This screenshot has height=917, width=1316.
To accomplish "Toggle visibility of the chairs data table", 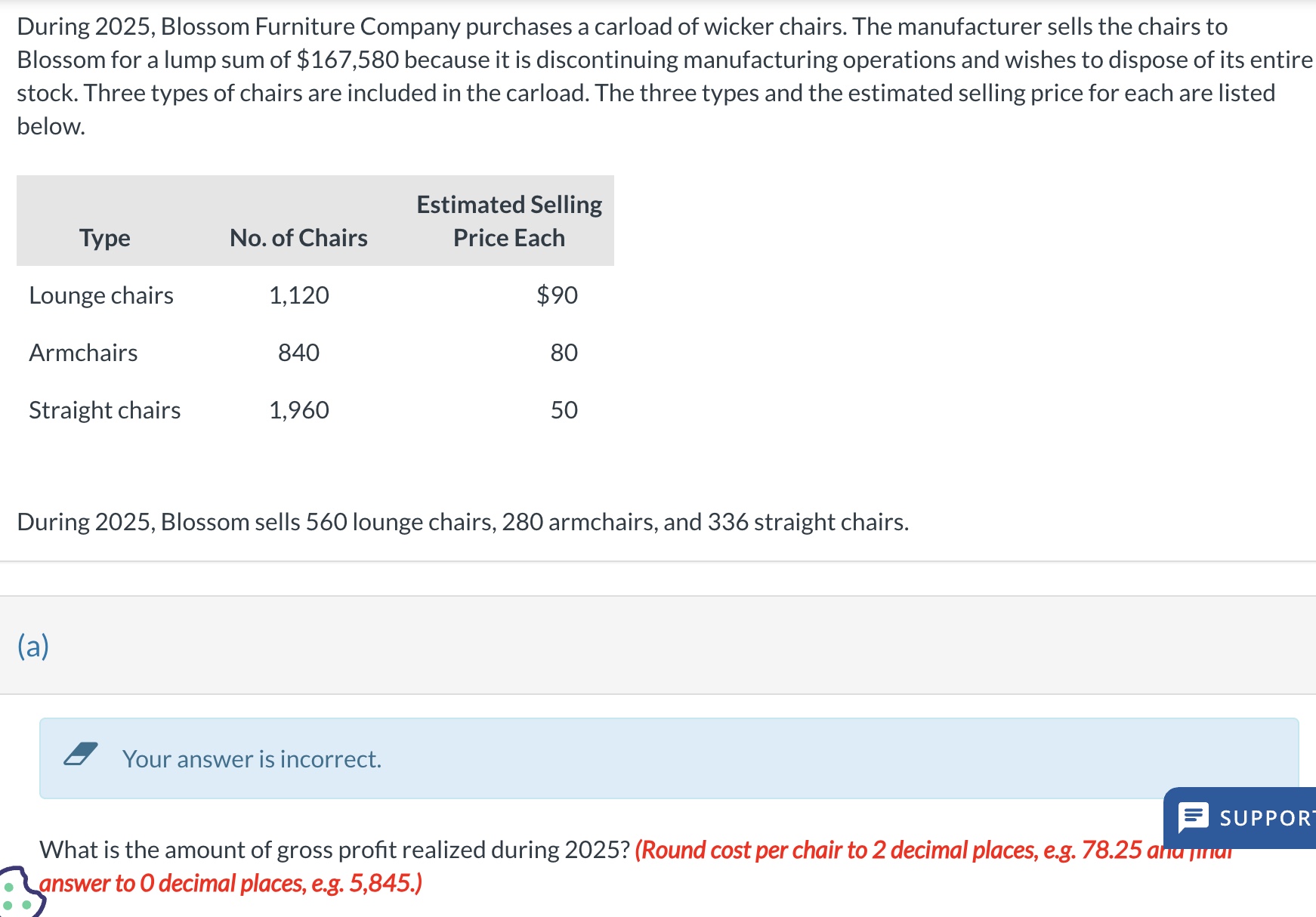I will click(314, 220).
